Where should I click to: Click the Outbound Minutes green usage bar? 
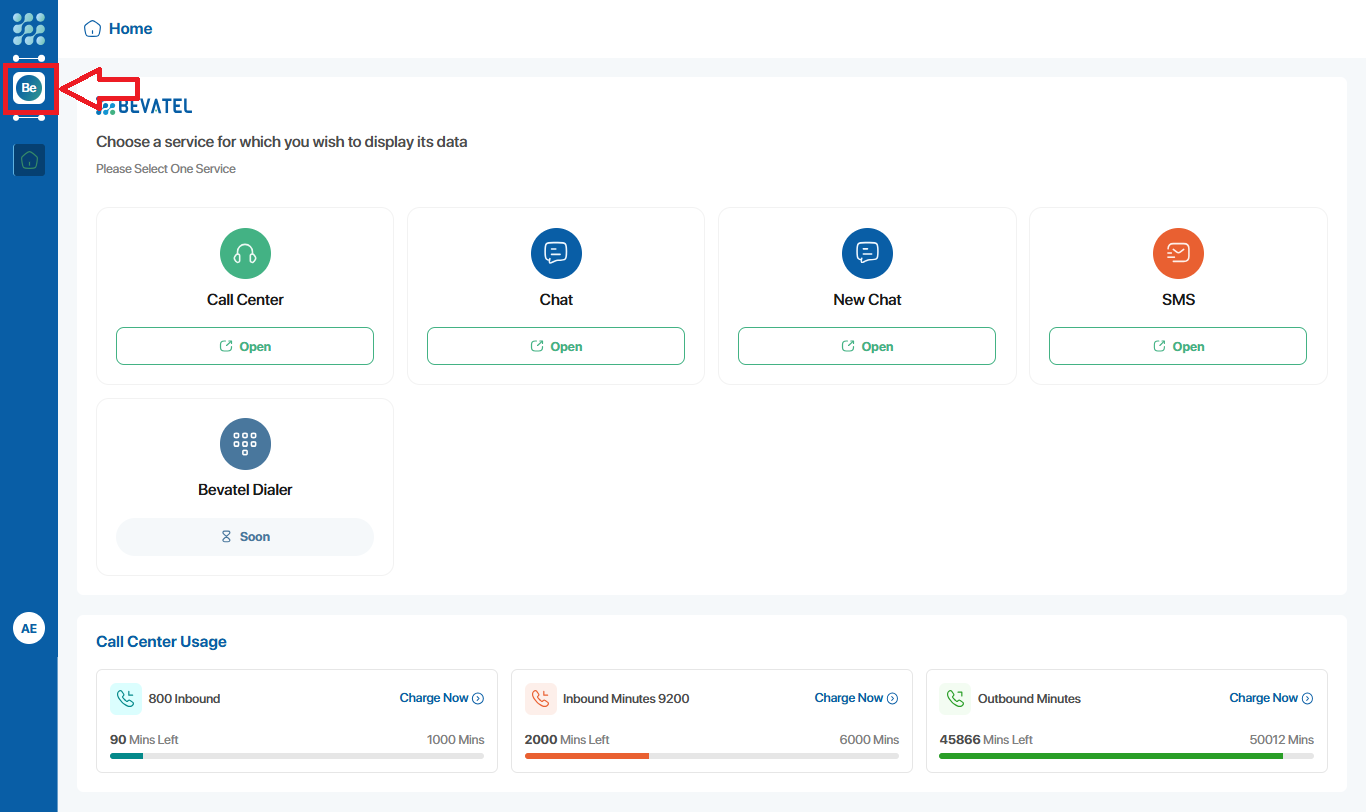(x=1110, y=756)
